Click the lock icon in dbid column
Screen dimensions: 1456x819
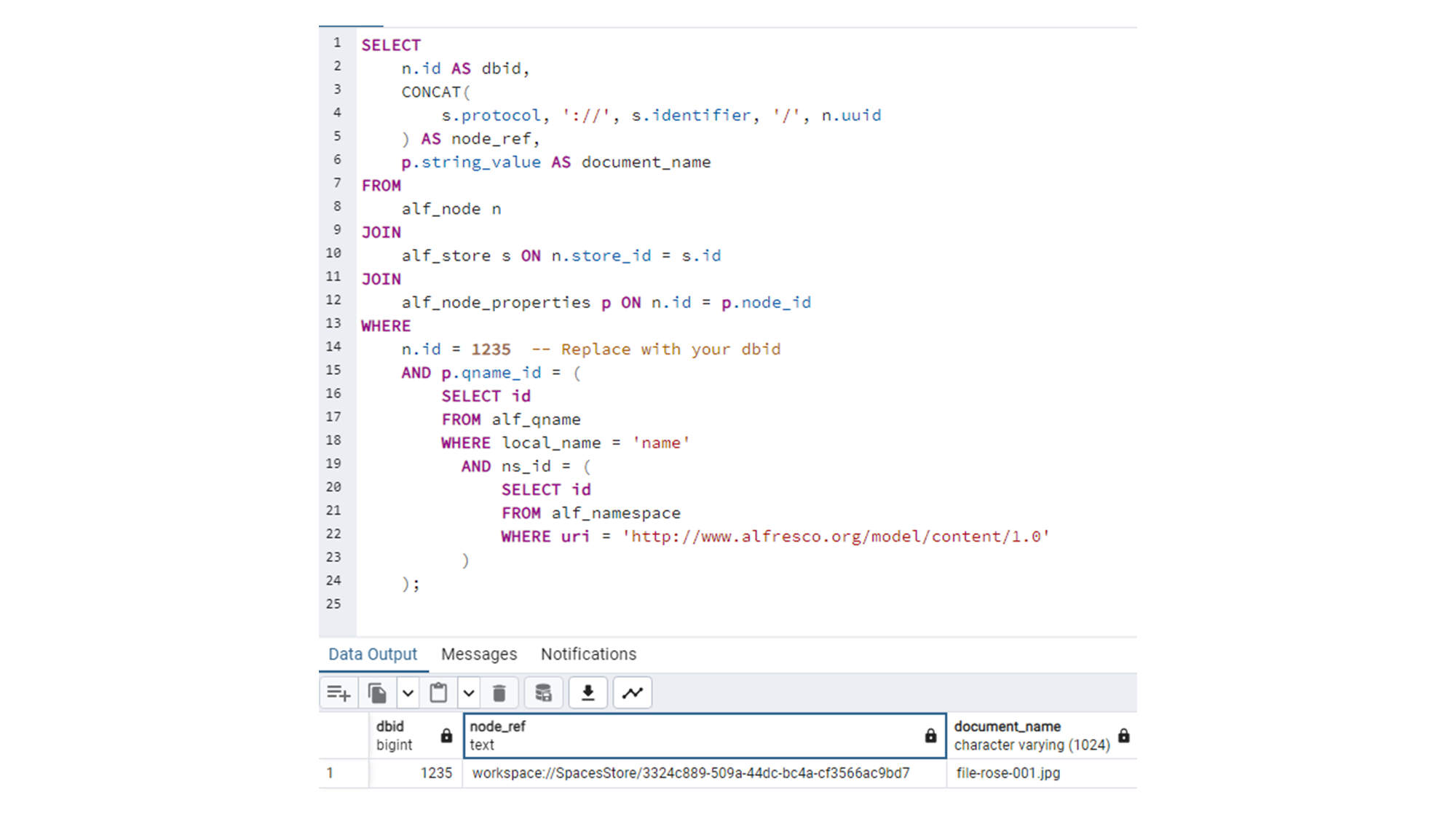(x=446, y=736)
